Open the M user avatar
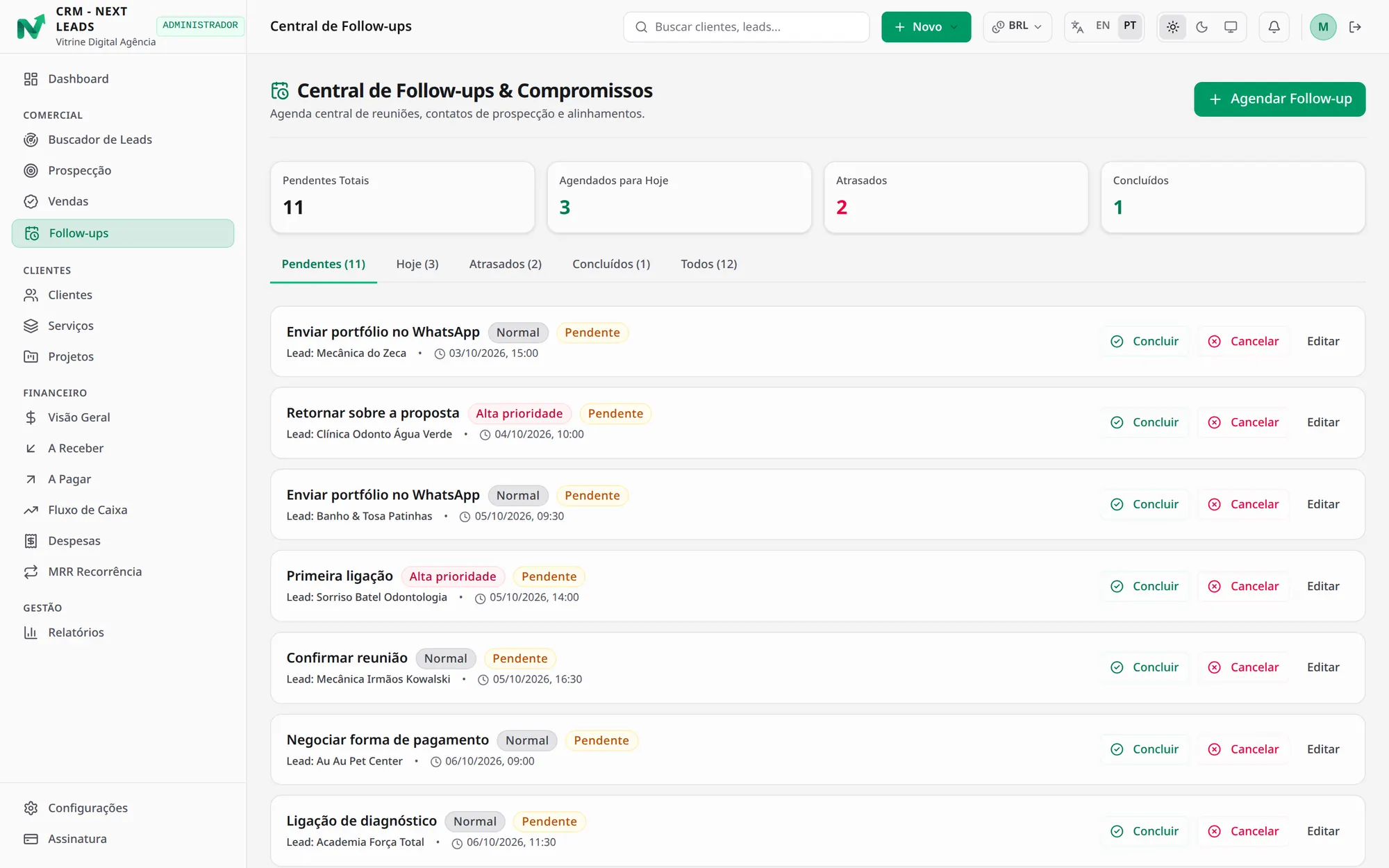Image resolution: width=1389 pixels, height=868 pixels. coord(1322,27)
